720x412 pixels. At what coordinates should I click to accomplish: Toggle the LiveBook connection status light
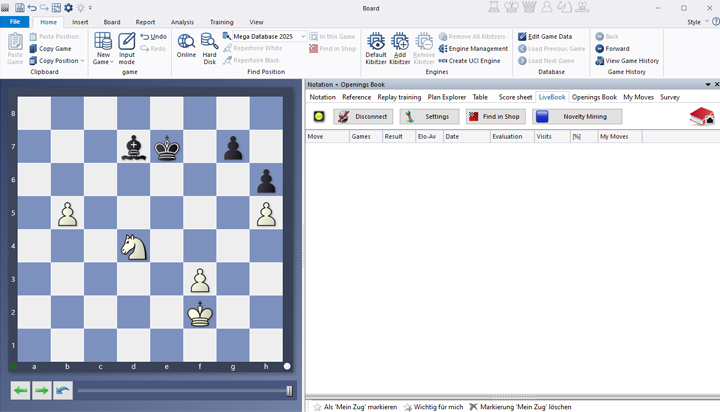click(x=319, y=117)
